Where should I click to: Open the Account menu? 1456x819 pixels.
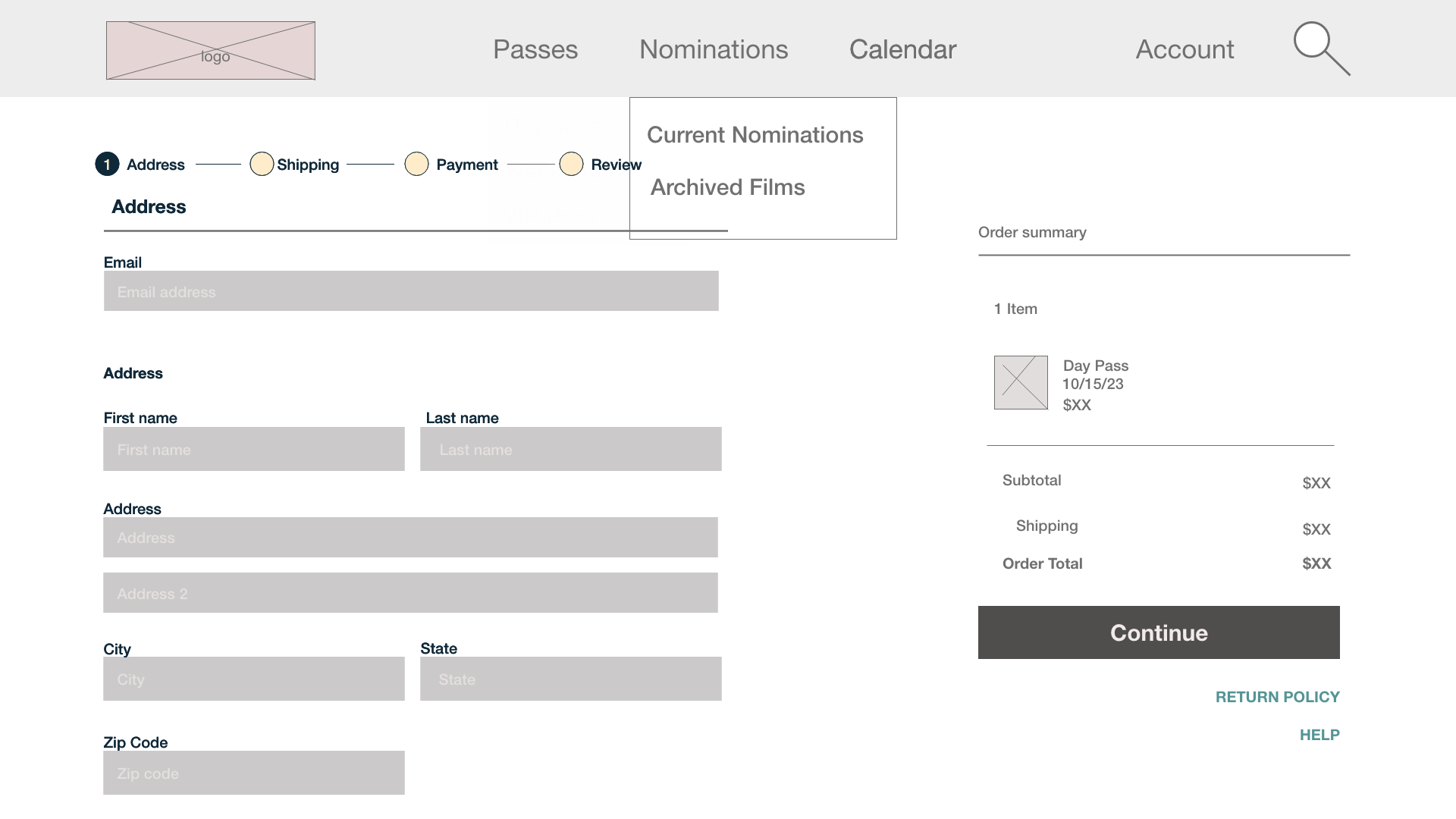click(1185, 49)
